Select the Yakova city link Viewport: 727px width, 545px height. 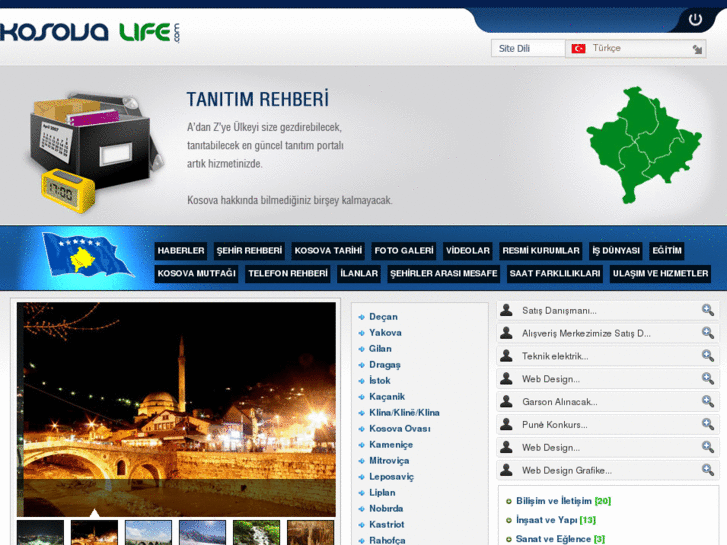[x=385, y=333]
